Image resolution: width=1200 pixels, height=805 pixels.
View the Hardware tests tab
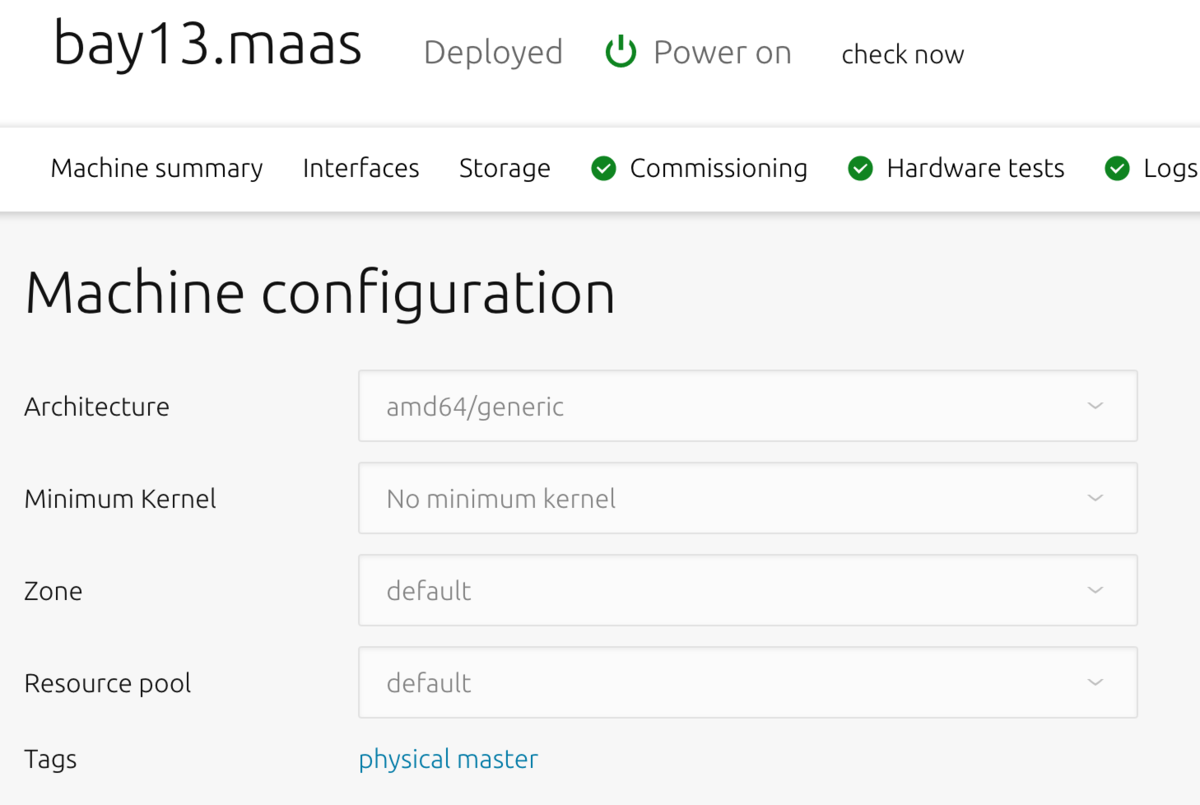pos(975,169)
